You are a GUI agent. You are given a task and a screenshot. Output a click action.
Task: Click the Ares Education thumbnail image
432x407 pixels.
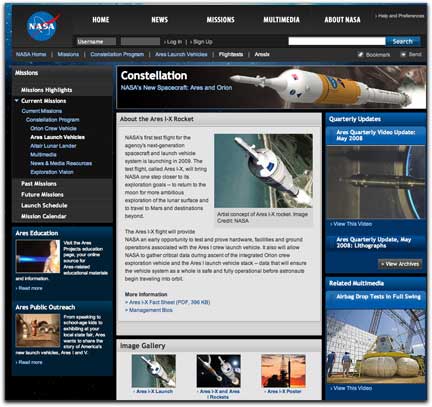(38, 257)
